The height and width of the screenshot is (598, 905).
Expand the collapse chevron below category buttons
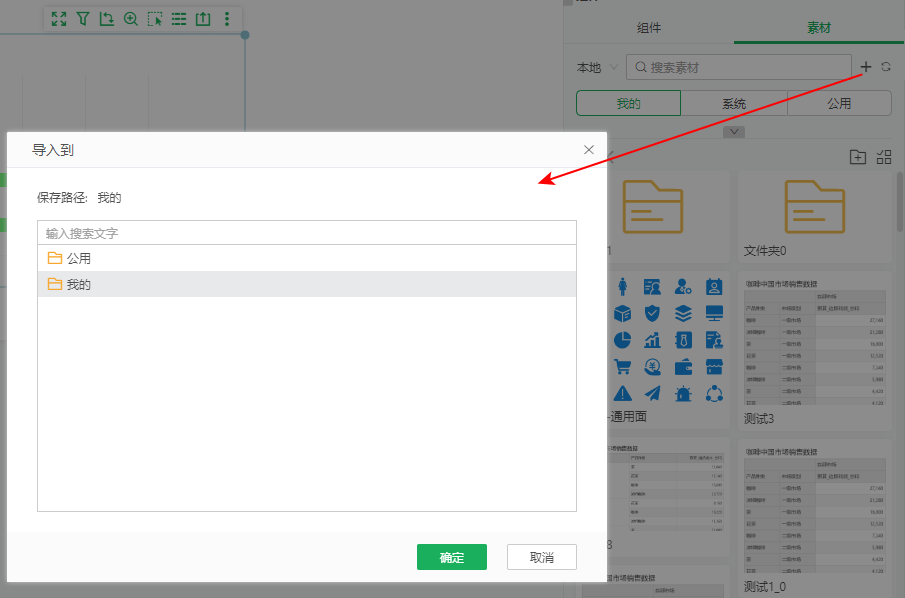[x=735, y=131]
